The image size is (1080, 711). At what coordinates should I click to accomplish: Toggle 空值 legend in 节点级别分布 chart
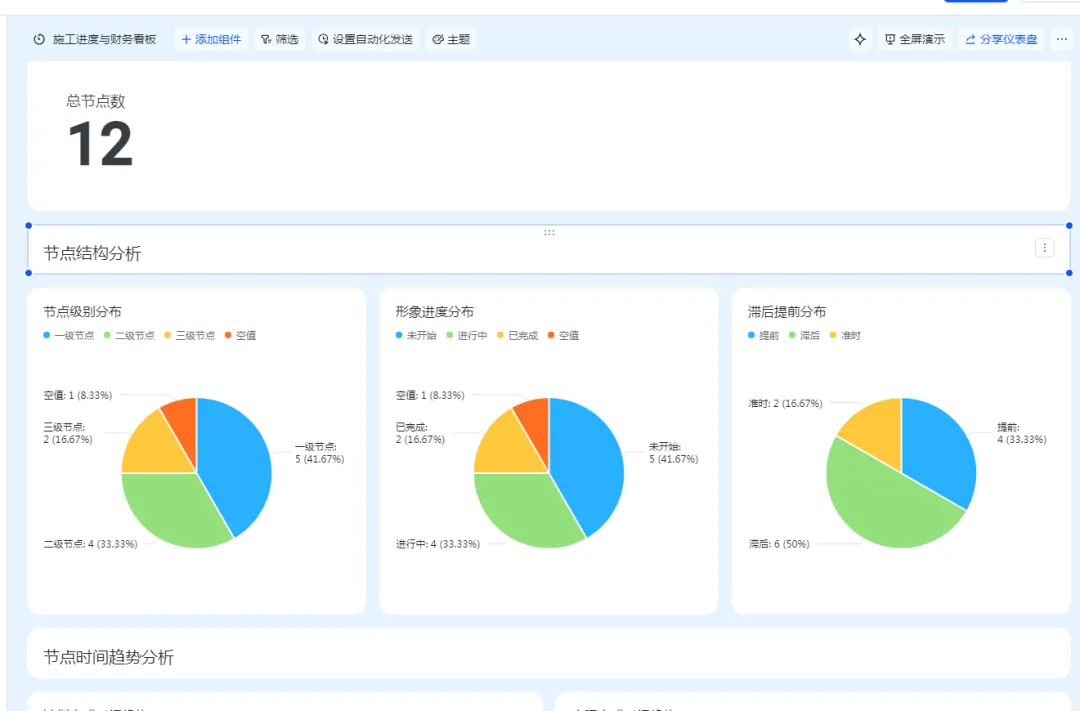[x=240, y=336]
